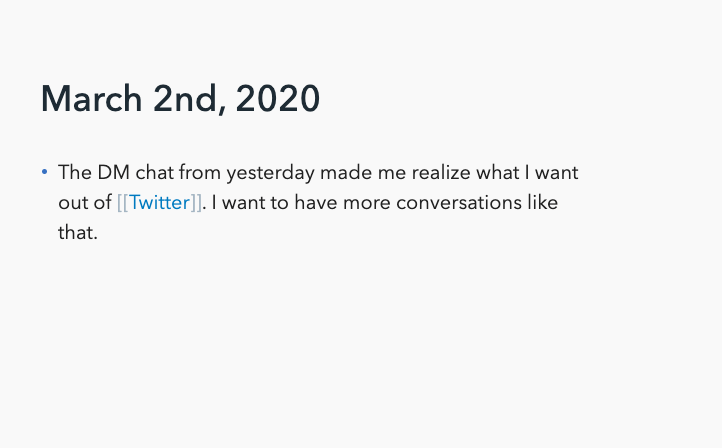Click the closing brackets after Twitter
The width and height of the screenshot is (722, 448).
click(196, 203)
